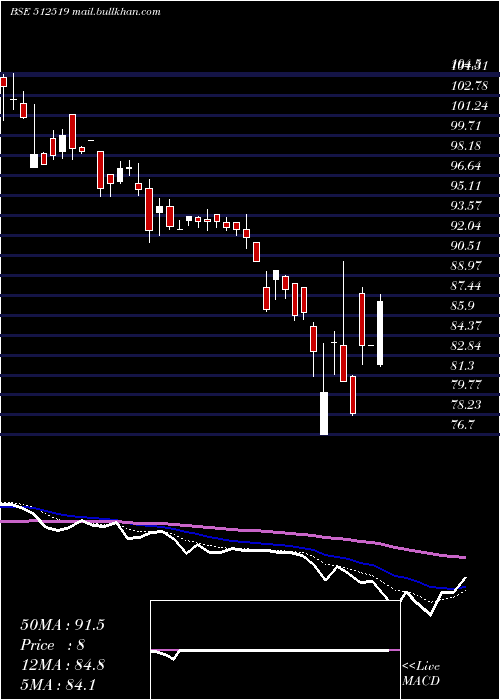Image resolution: width=500 pixels, height=700 pixels.
Task: Click the 101.24 price axis label
Action: [x=470, y=106]
